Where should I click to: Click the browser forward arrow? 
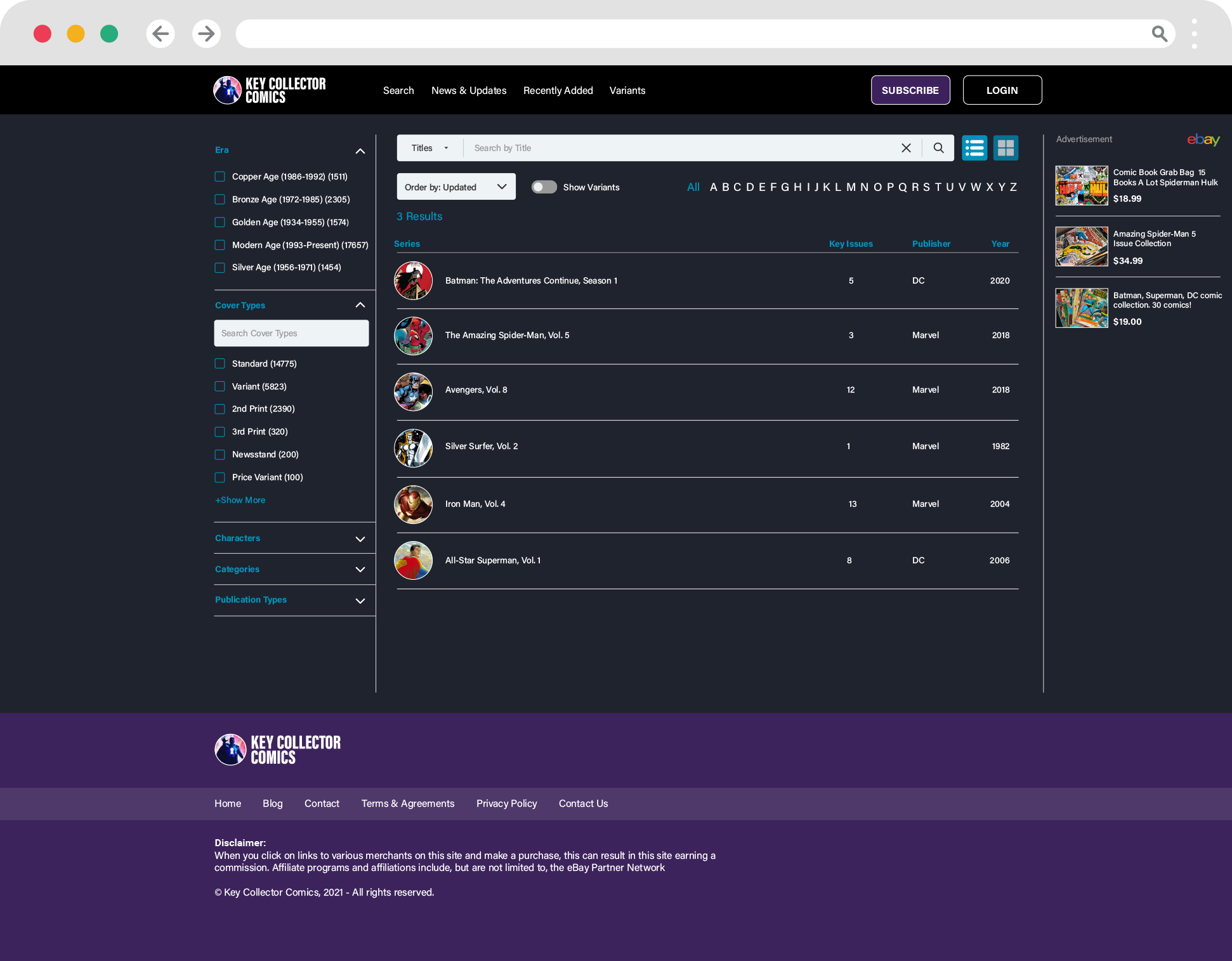tap(206, 34)
